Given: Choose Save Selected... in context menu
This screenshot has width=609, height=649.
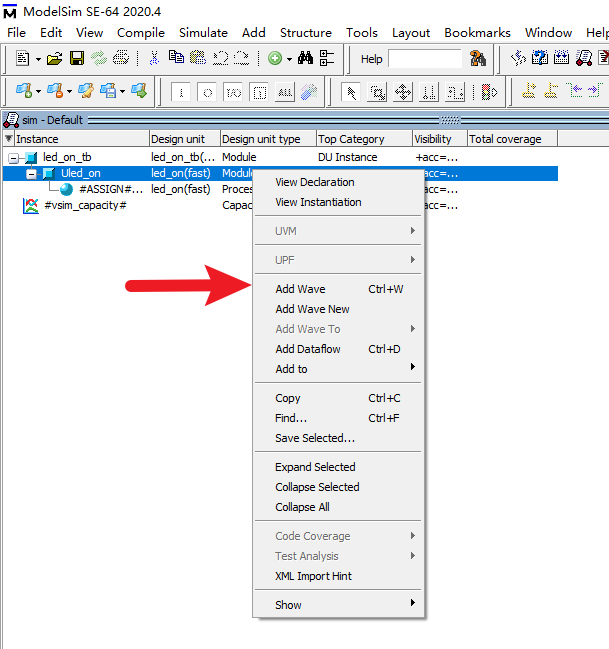Looking at the screenshot, I should [338, 438].
